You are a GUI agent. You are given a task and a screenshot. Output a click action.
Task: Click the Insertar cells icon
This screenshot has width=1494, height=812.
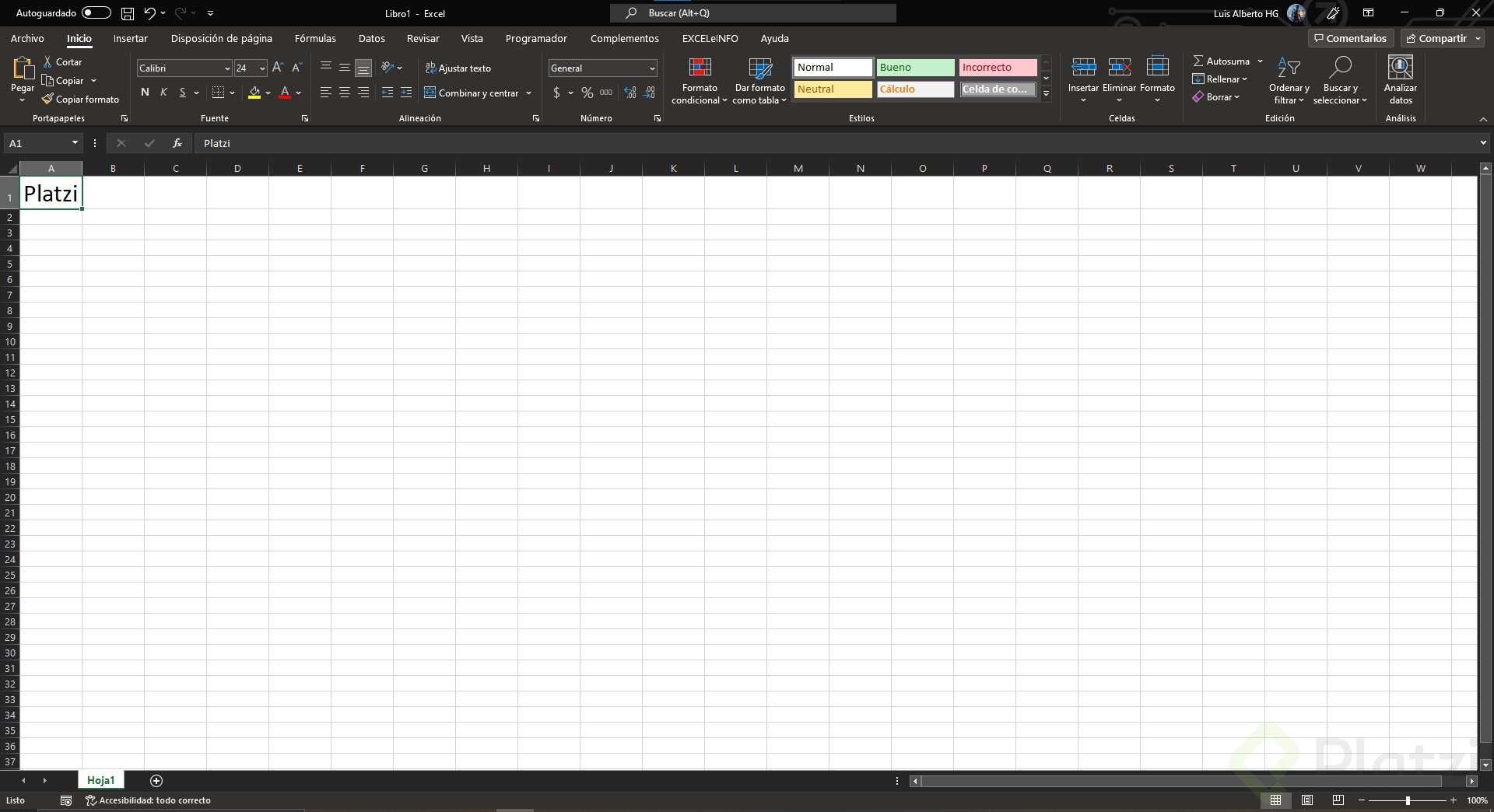click(x=1083, y=68)
